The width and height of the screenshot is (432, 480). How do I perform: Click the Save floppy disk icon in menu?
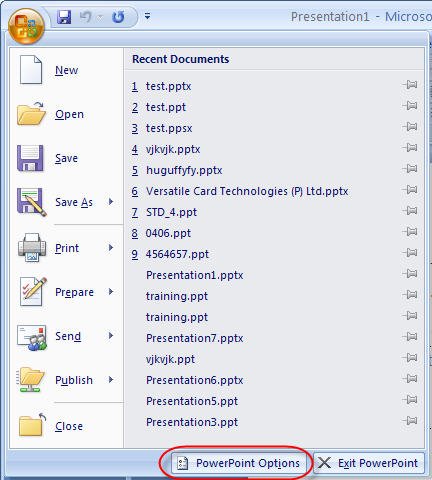pyautogui.click(x=30, y=158)
